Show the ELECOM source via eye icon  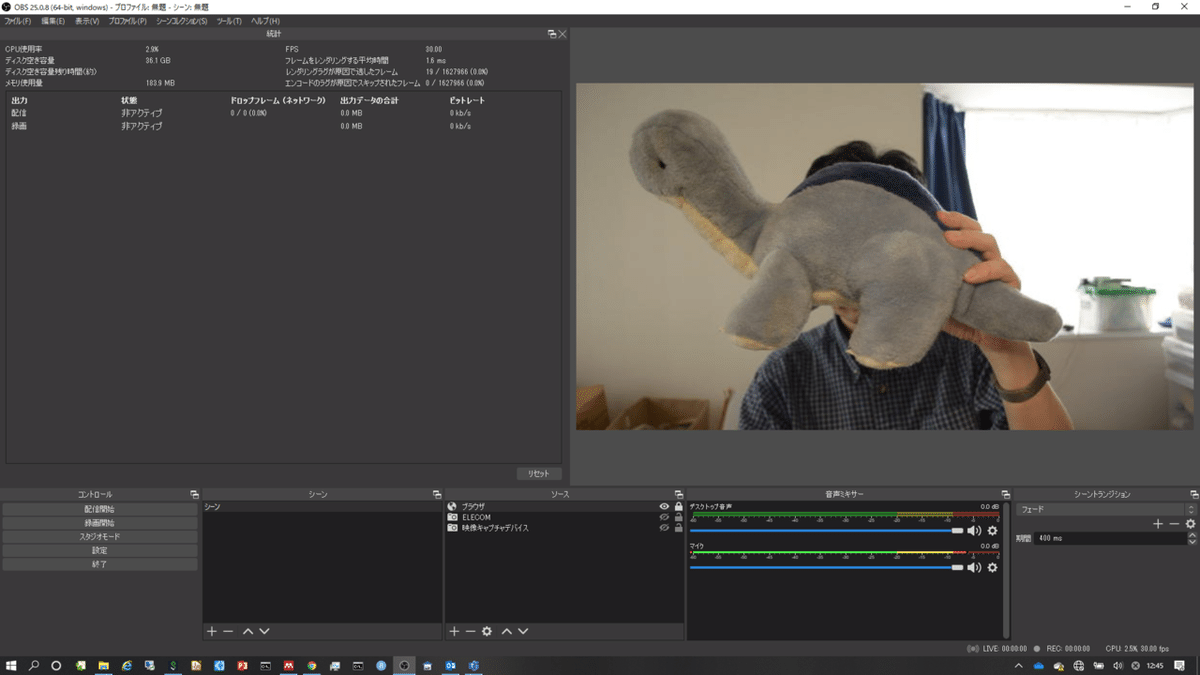[x=664, y=517]
